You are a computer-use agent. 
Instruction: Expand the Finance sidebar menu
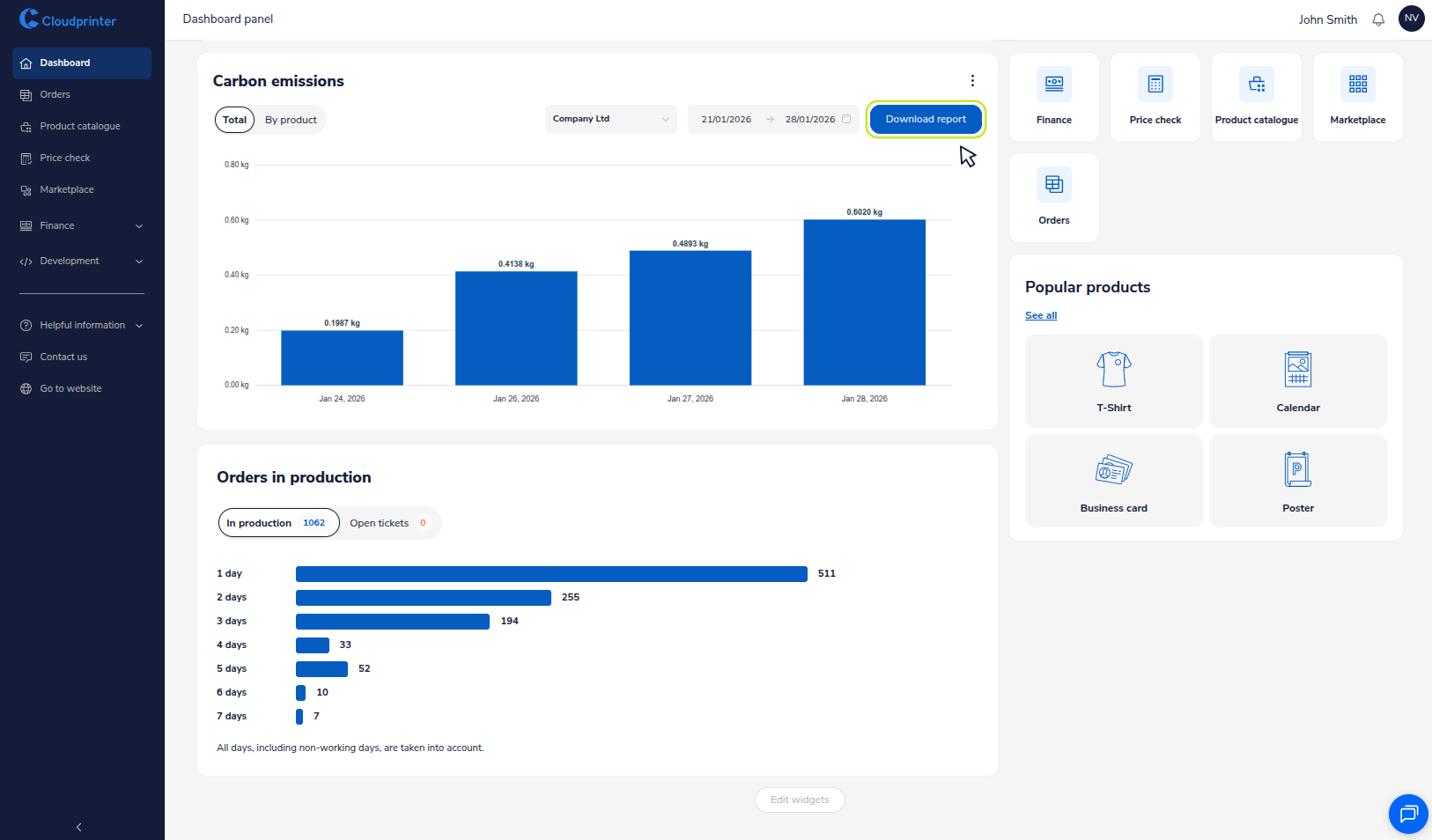click(x=81, y=225)
